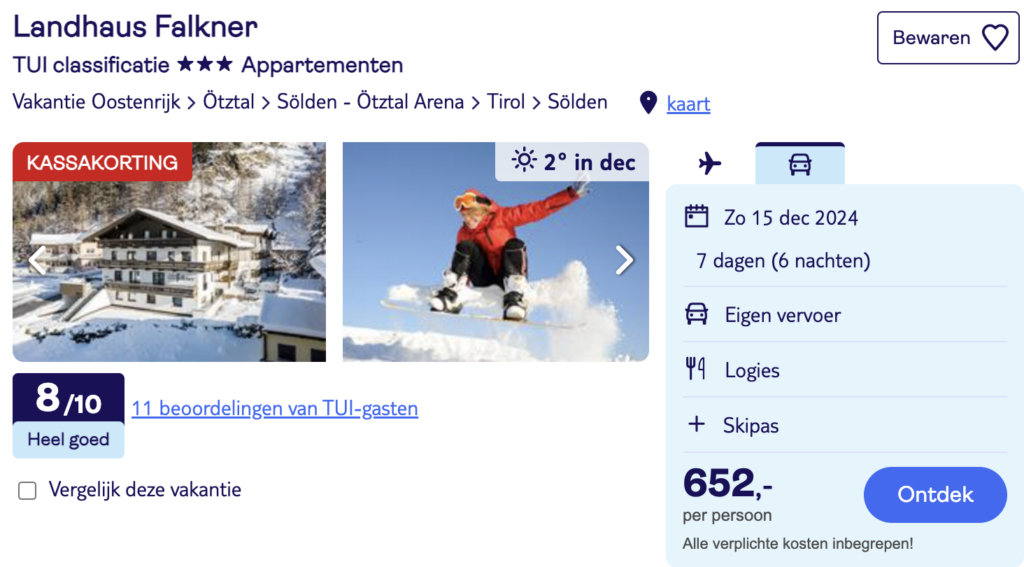Click the calendar icon beside the date
1024x567 pixels.
click(x=696, y=217)
